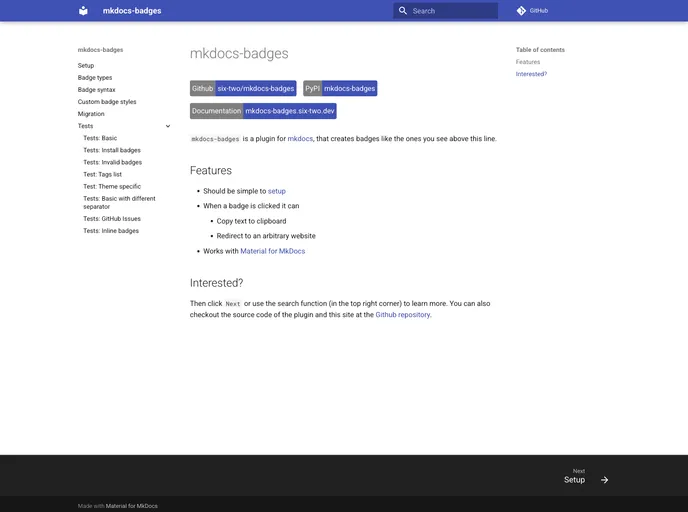Viewport: 688px width, 512px height.
Task: Click the Features section heading
Action: click(211, 170)
